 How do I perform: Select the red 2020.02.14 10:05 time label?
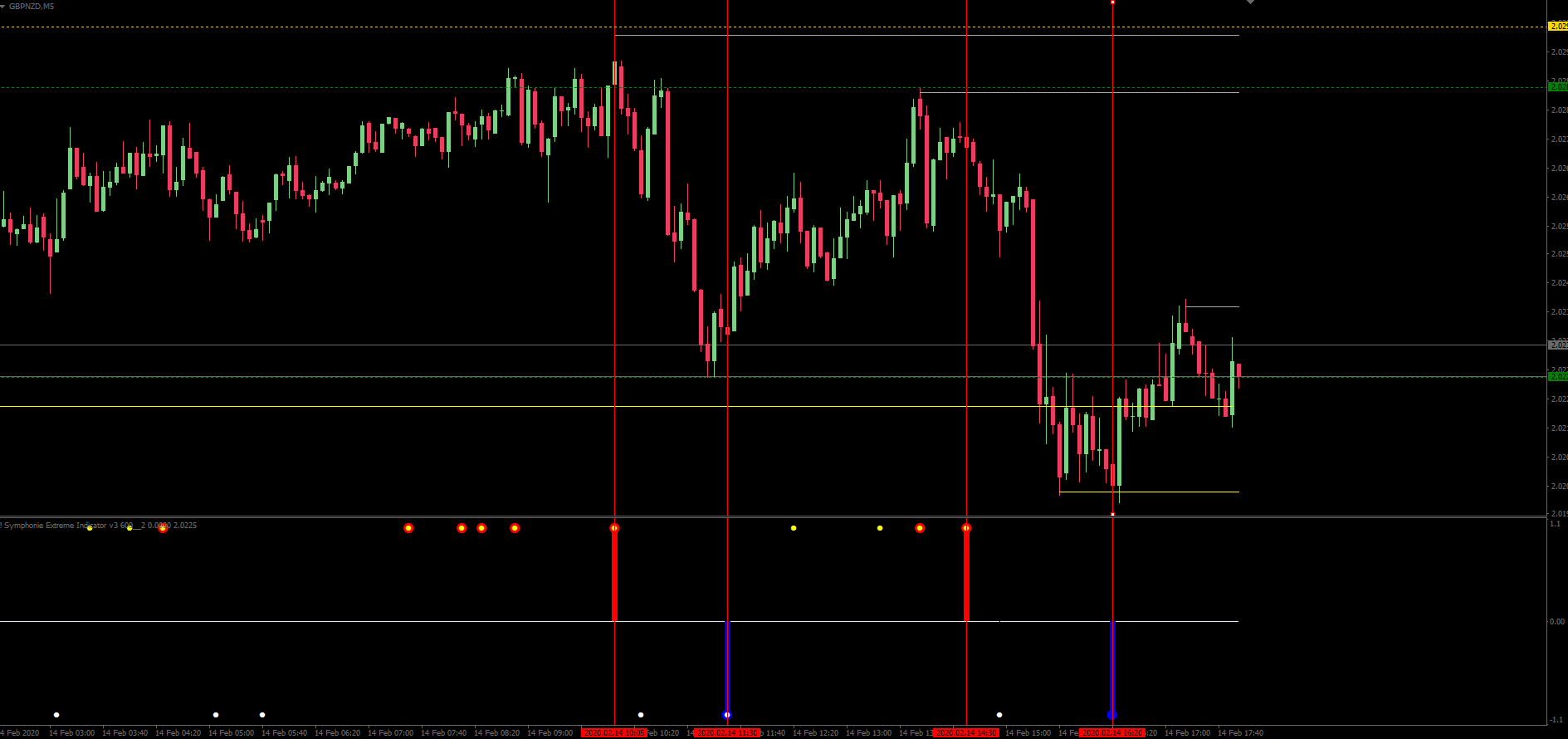coord(613,733)
